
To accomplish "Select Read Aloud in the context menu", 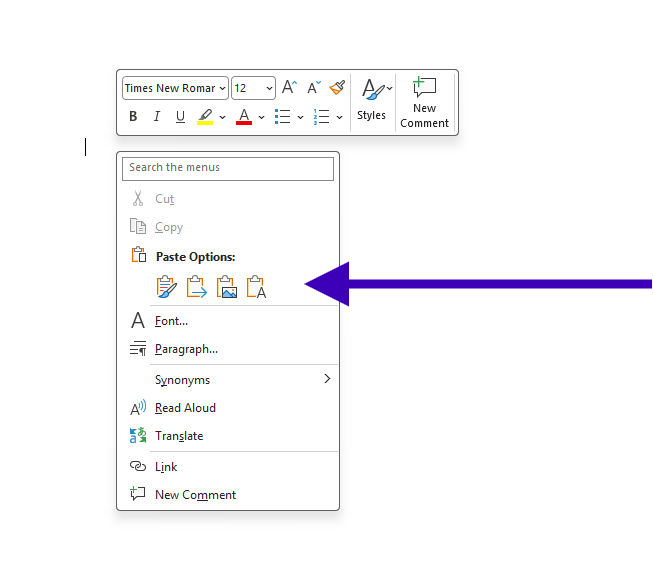I will (228, 408).
